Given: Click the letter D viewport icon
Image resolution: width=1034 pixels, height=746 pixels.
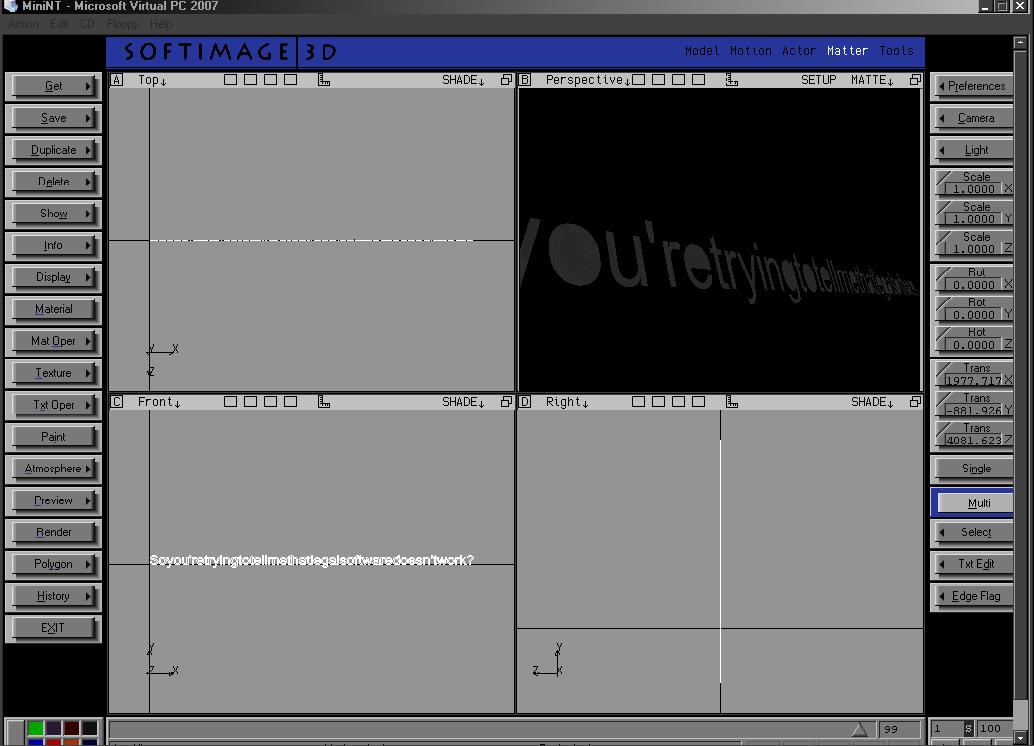Looking at the screenshot, I should pos(525,402).
